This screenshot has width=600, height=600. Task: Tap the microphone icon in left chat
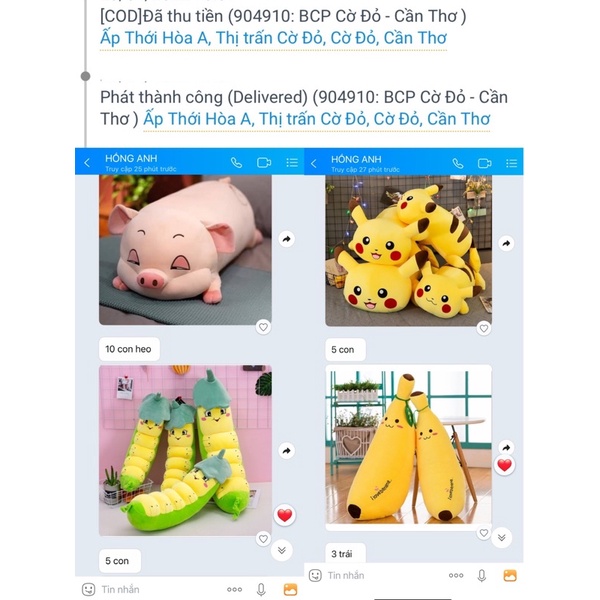pos(261,590)
